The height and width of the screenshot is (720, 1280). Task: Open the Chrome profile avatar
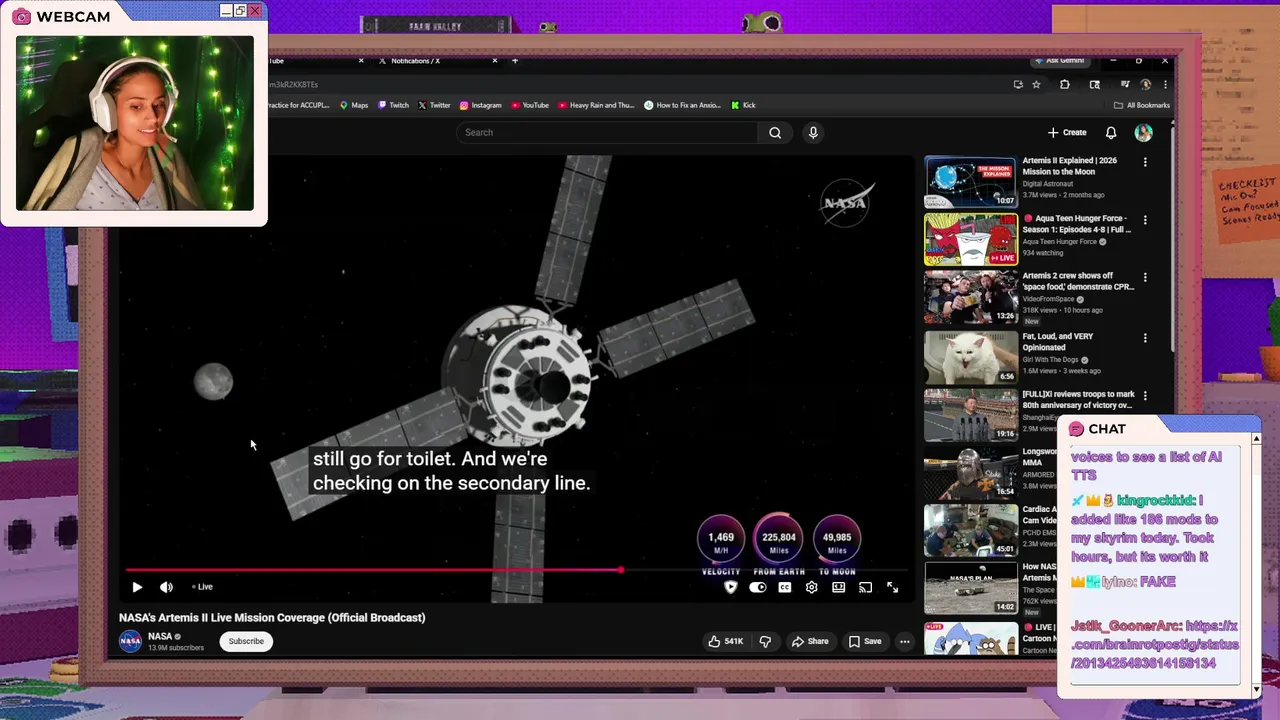click(x=1146, y=85)
